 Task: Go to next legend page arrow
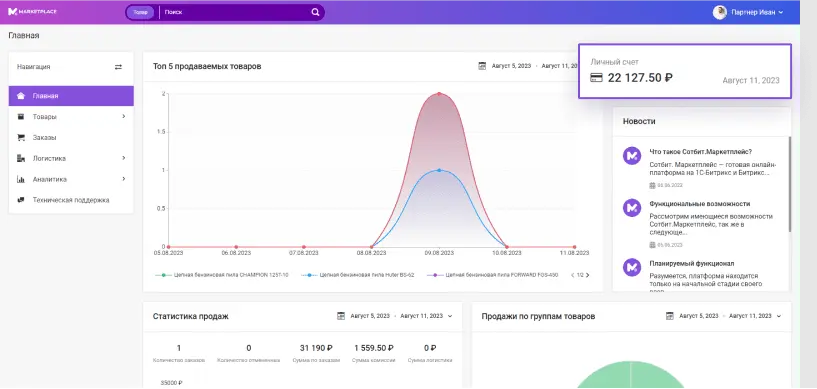[x=588, y=275]
